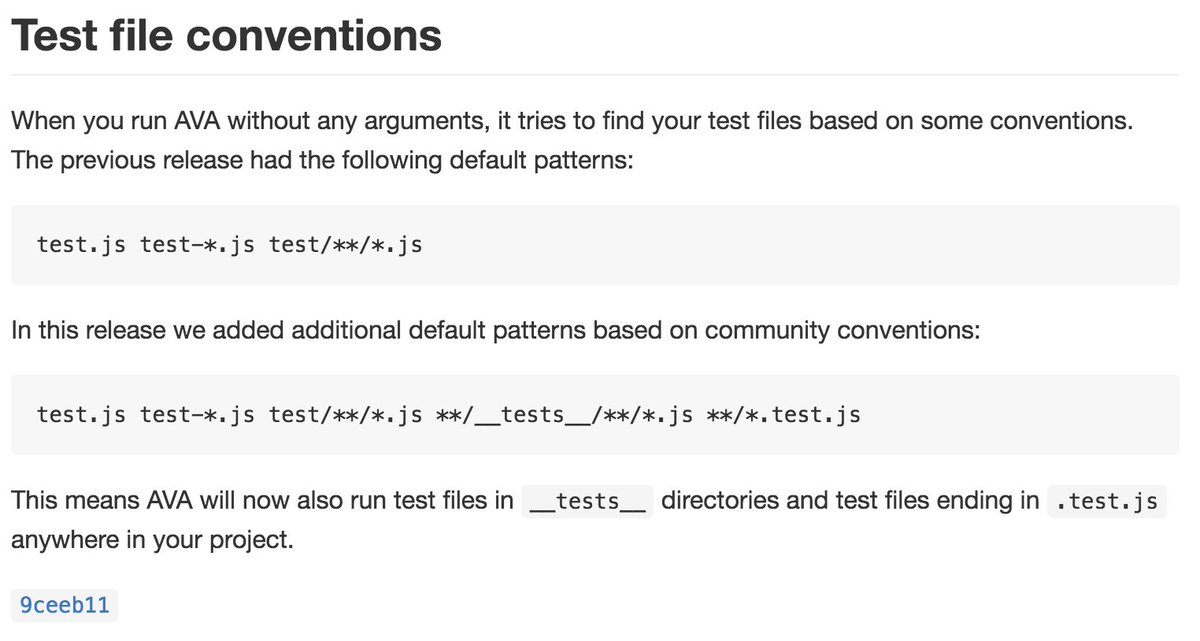Click the "Test file conventions" heading

(227, 36)
